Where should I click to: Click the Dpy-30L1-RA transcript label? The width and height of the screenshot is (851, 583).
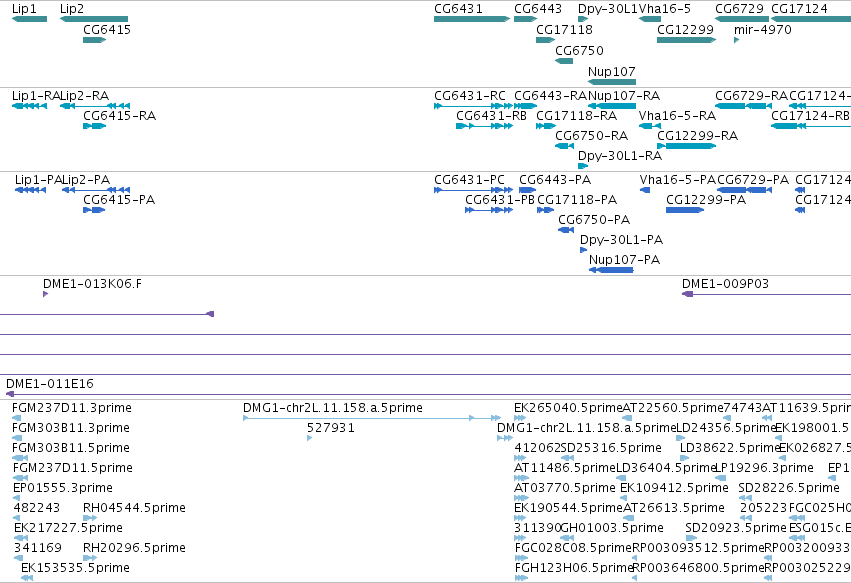pyautogui.click(x=620, y=156)
